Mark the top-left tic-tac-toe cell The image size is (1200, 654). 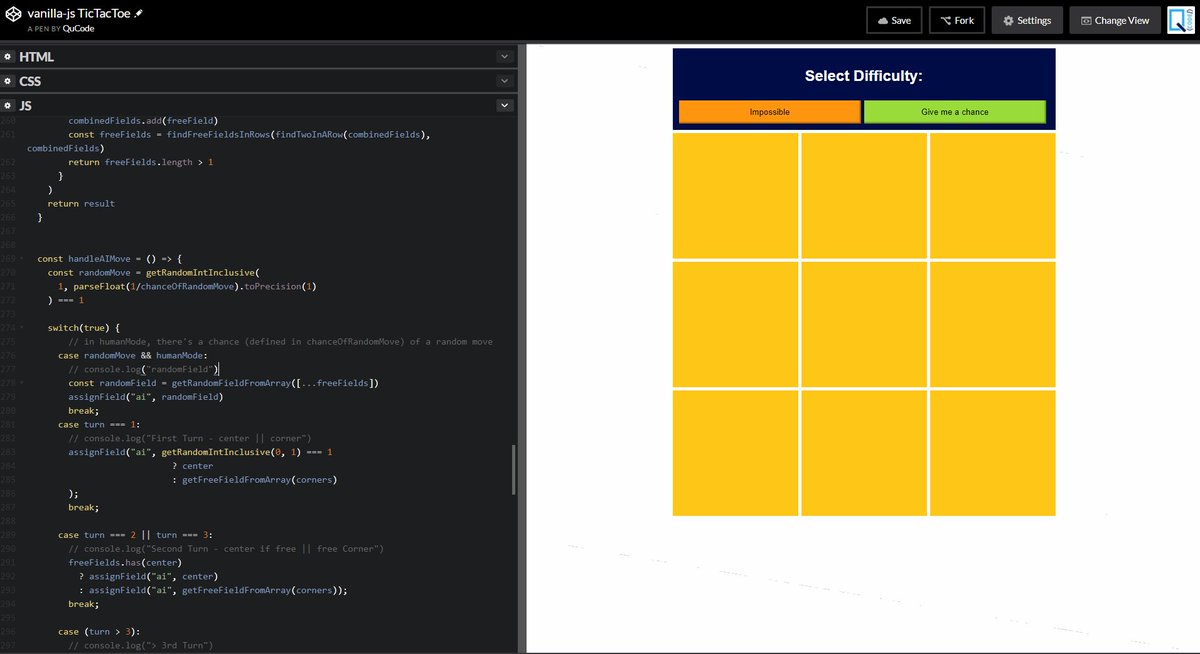click(x=736, y=196)
